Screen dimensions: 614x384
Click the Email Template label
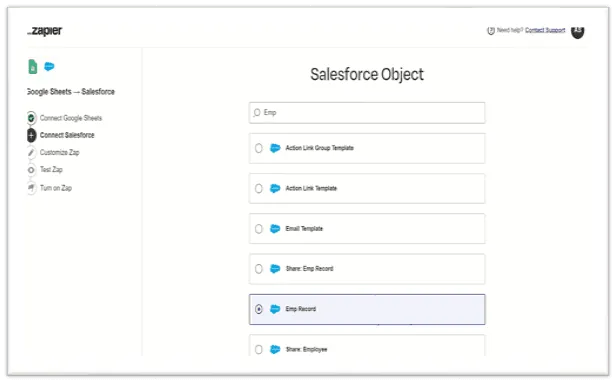pyautogui.click(x=304, y=229)
